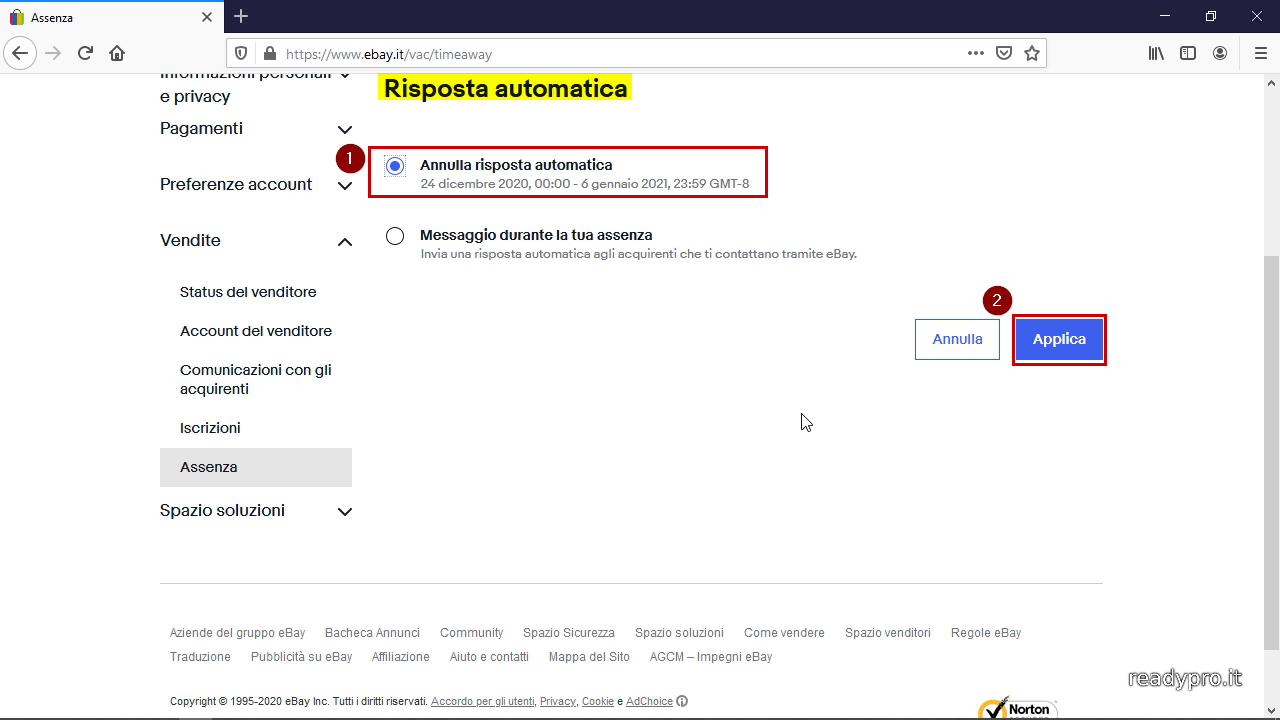This screenshot has height=720, width=1280.
Task: Open the Privacy footer link
Action: (558, 702)
